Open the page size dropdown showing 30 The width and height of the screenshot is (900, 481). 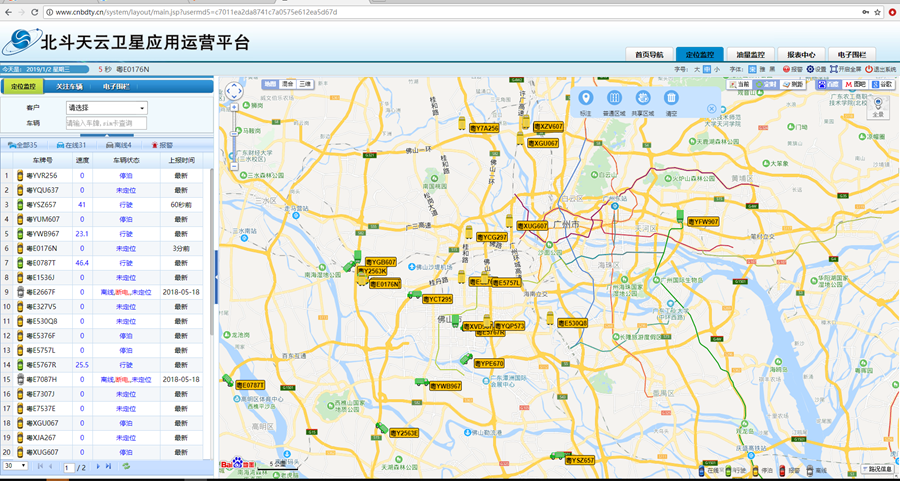tap(15, 466)
